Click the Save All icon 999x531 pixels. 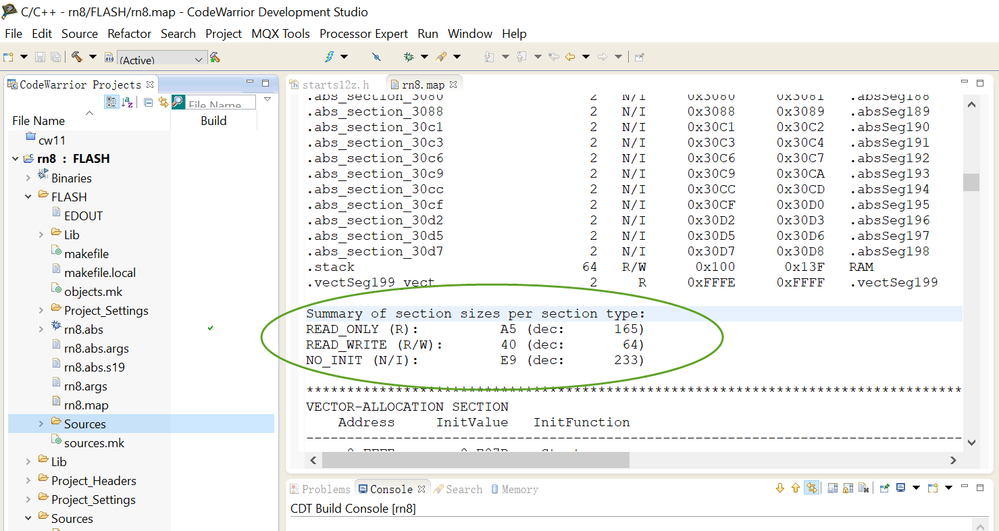55,57
